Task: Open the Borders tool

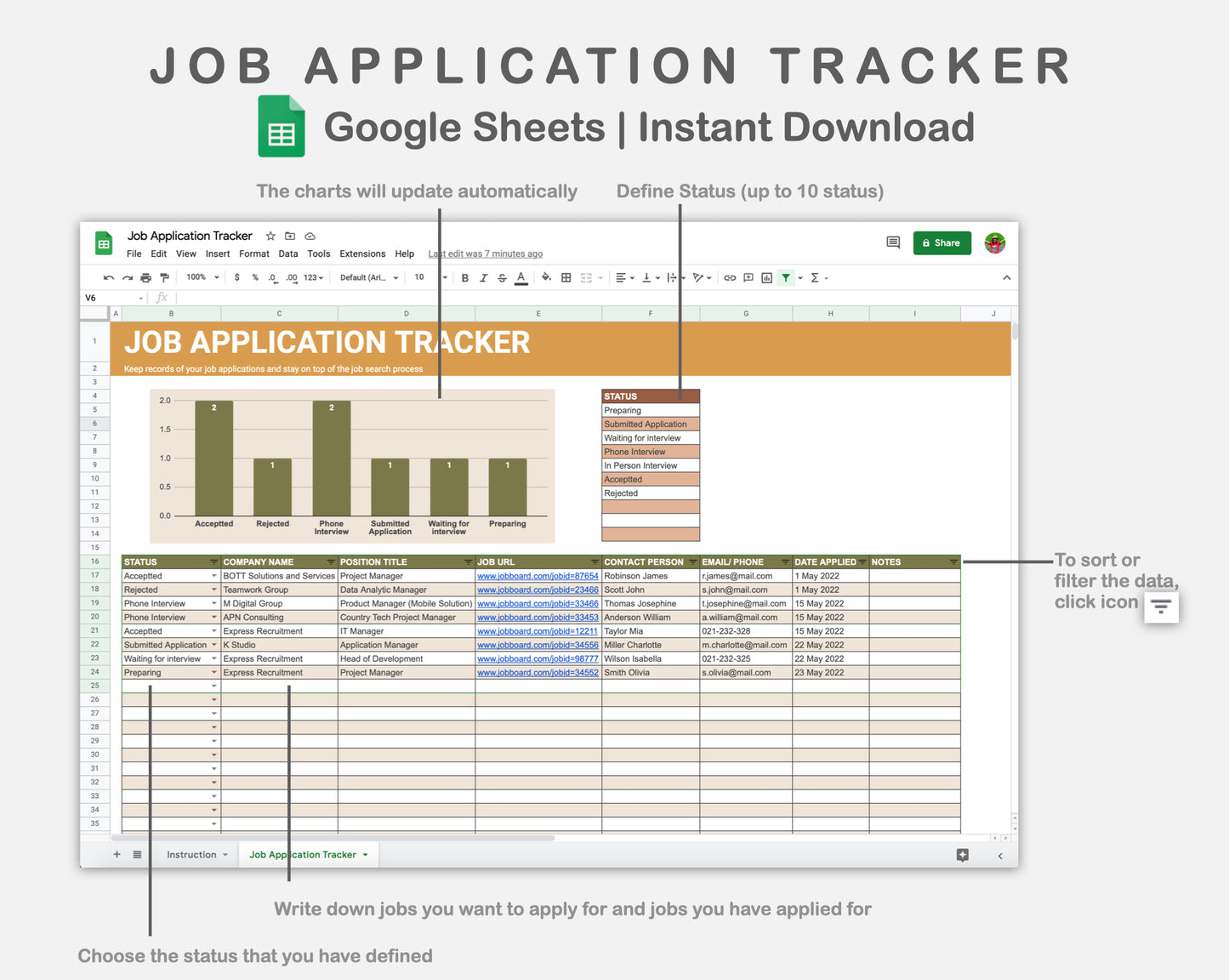Action: tap(566, 277)
